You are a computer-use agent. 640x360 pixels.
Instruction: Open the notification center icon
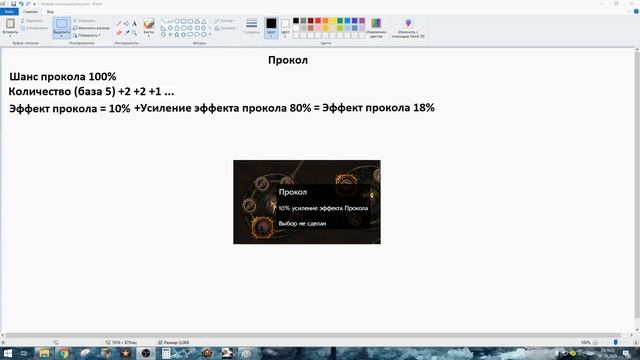627,353
